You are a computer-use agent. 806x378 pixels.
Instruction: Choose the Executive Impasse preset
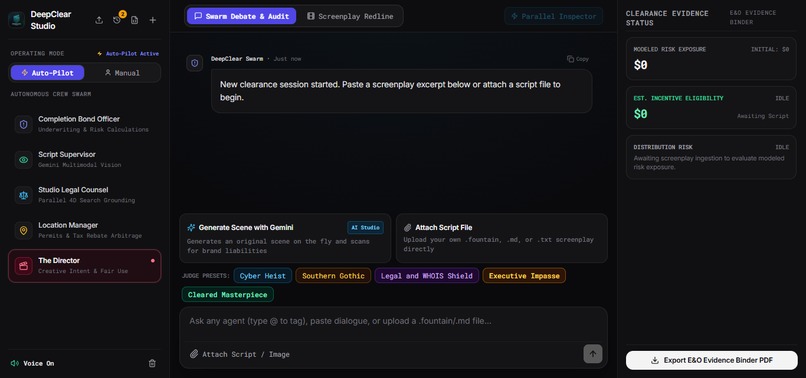[524, 276]
